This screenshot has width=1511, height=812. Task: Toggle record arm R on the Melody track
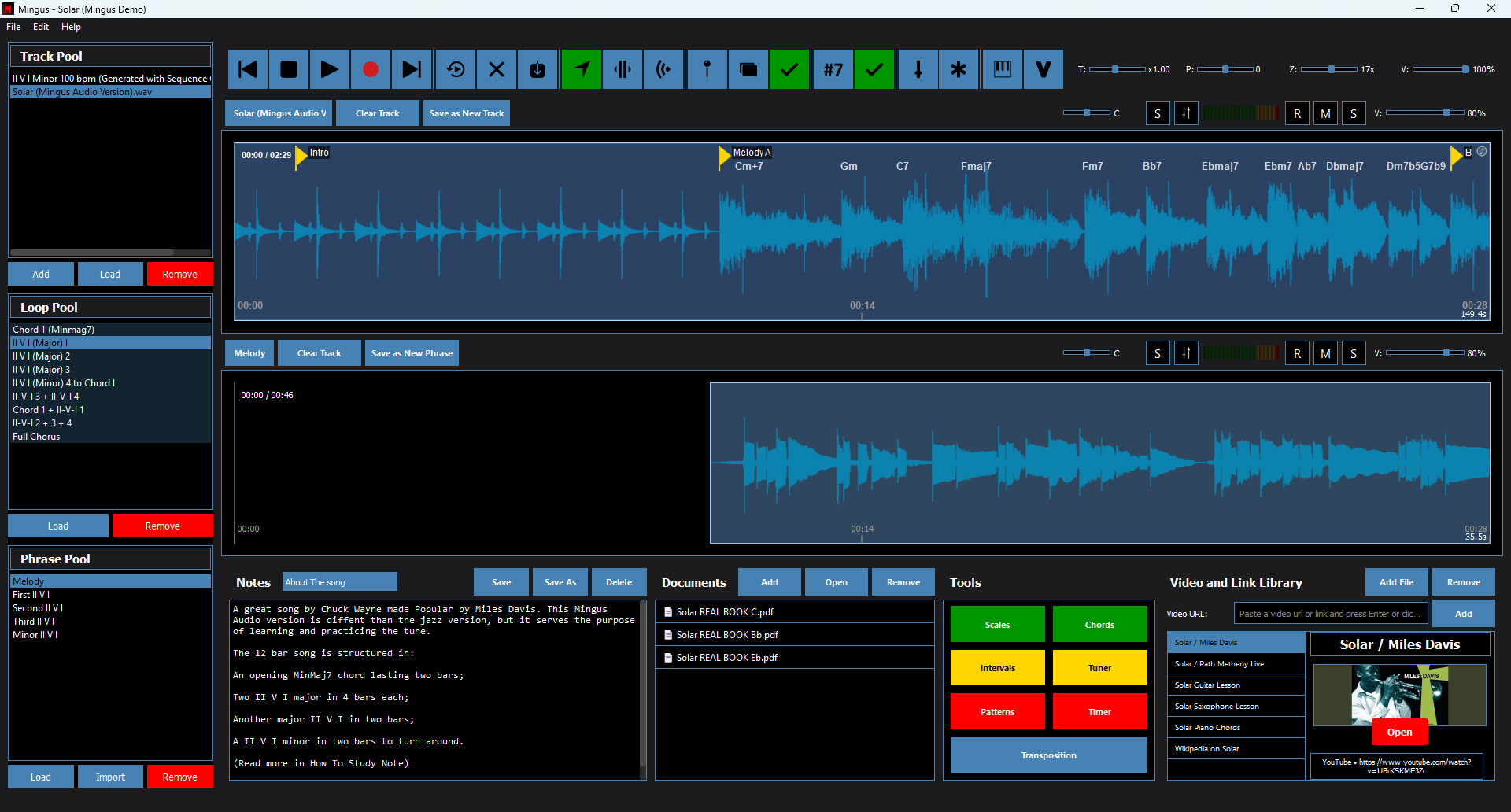(1297, 353)
